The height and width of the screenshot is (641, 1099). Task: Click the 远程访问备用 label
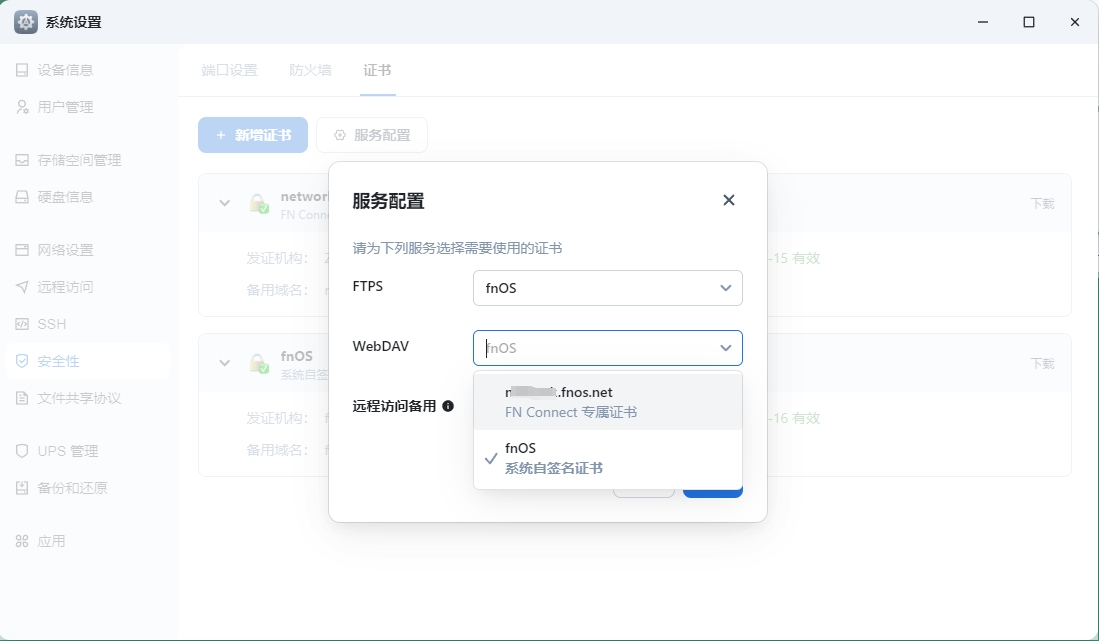point(394,406)
